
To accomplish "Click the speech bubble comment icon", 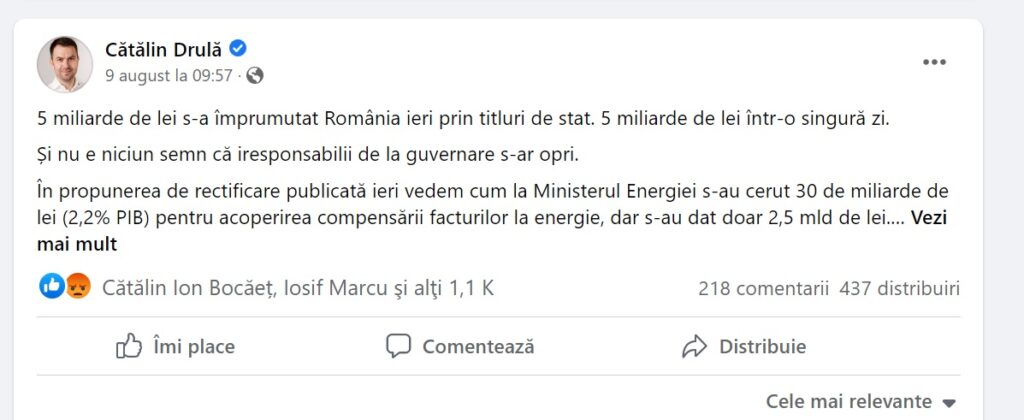I will click(x=398, y=346).
